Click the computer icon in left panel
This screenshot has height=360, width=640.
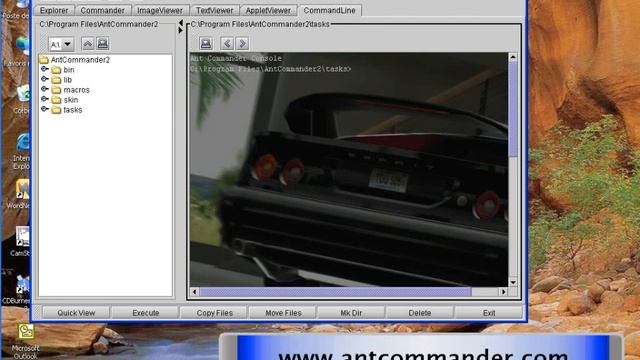point(103,44)
